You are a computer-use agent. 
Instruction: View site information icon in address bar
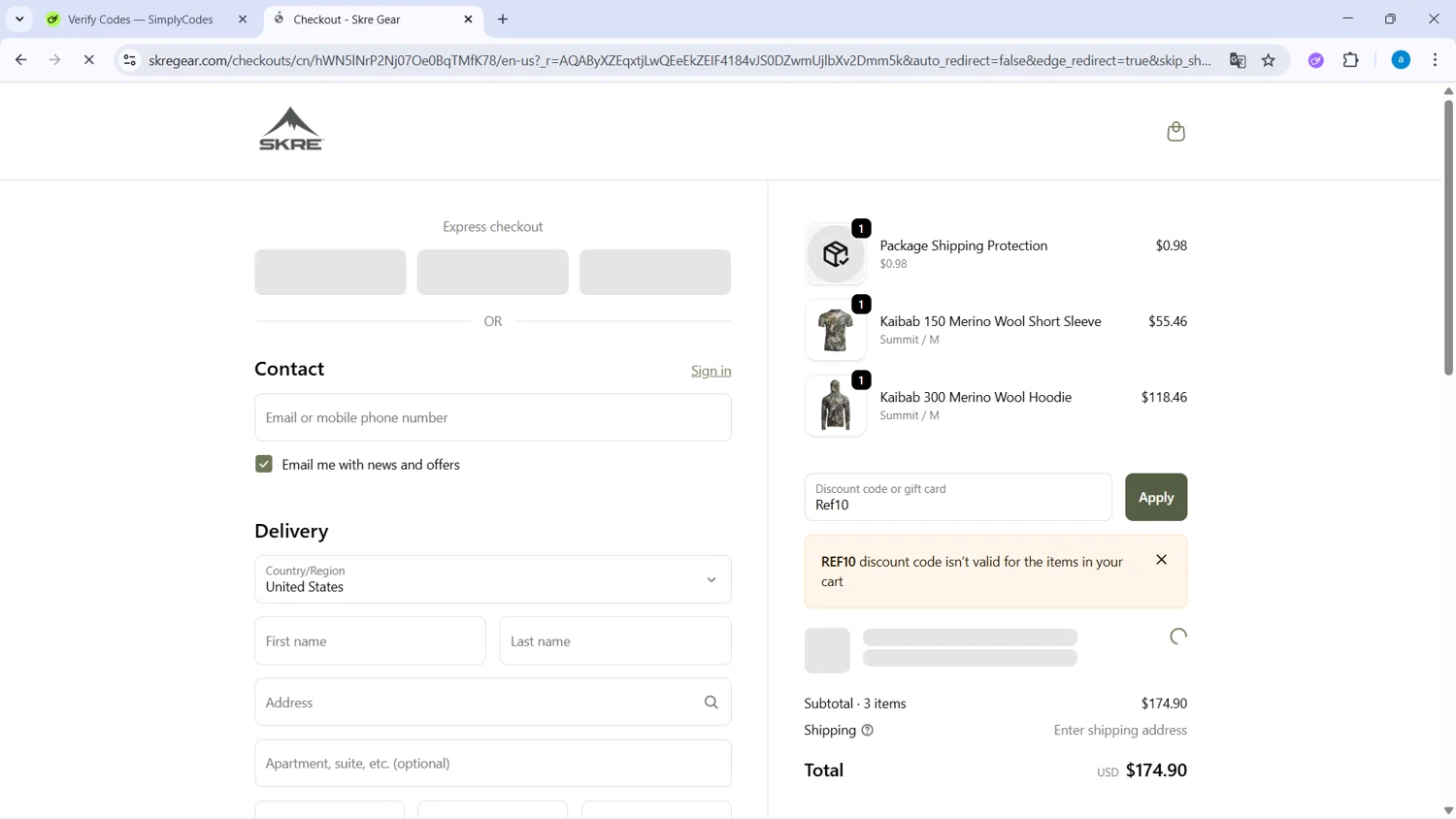[129, 60]
